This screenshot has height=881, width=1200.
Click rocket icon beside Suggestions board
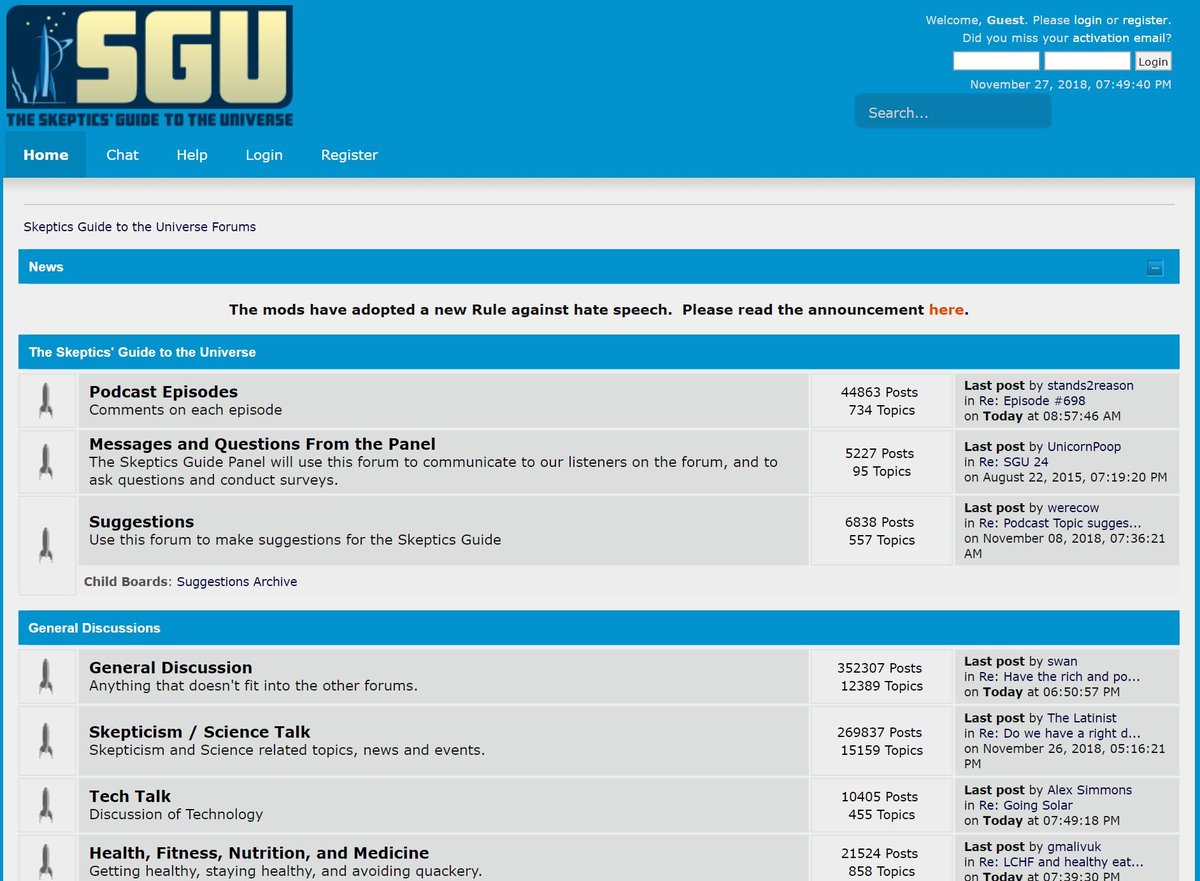tap(46, 543)
